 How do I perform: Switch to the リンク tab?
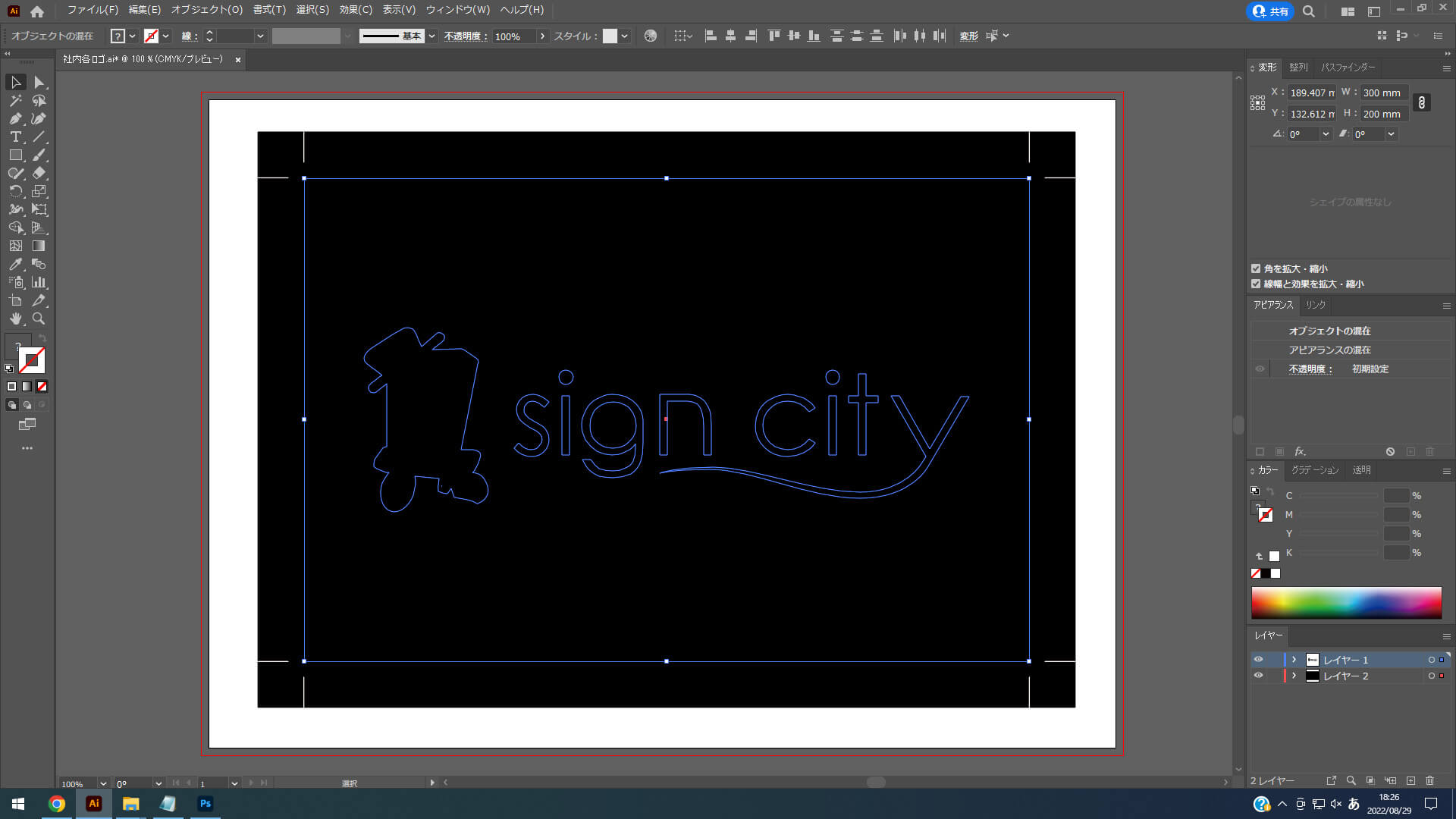(1316, 305)
